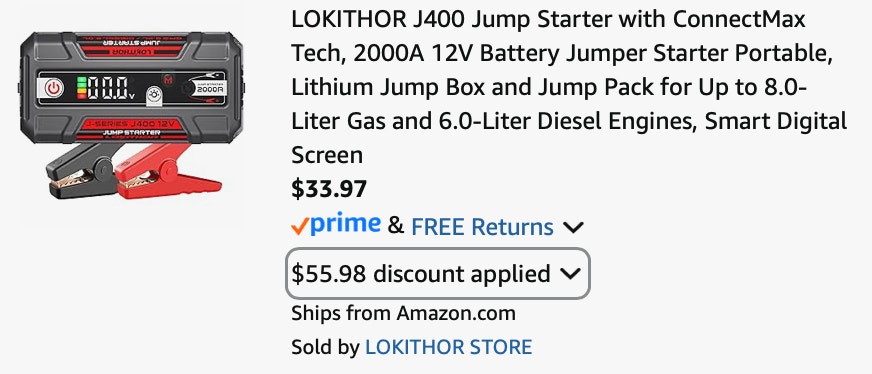Screen dimensions: 872x374
Task: Click the digital voltage display on the jump starter
Action: (111, 88)
